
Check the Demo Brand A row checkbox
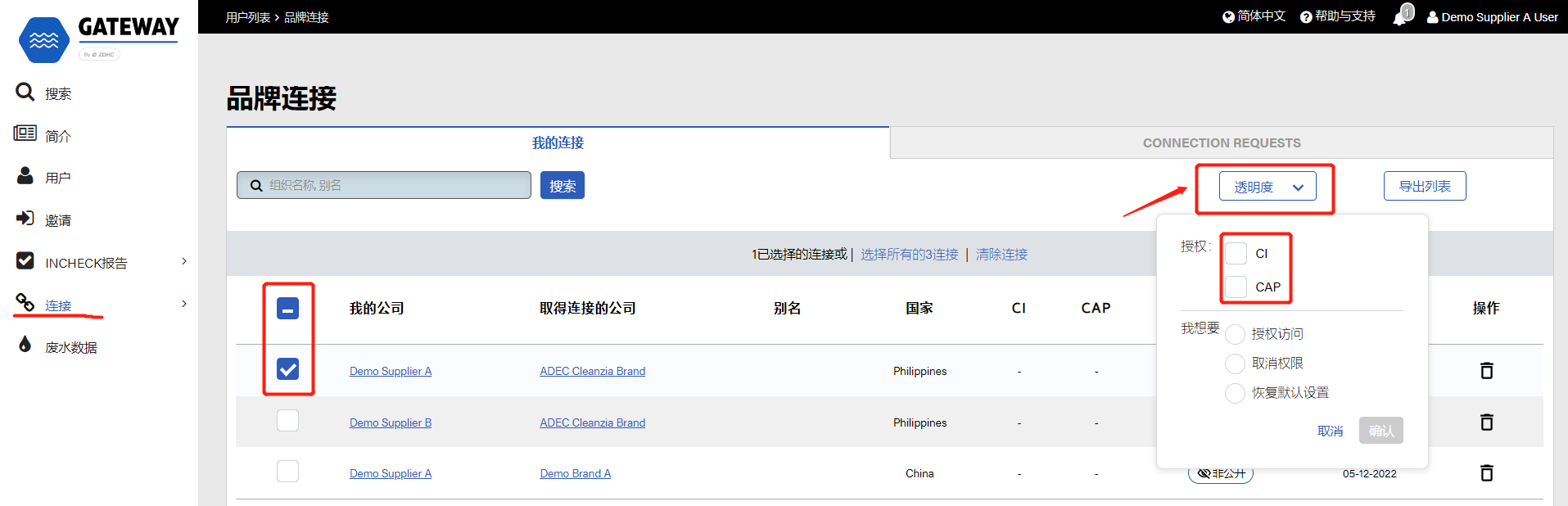click(287, 472)
